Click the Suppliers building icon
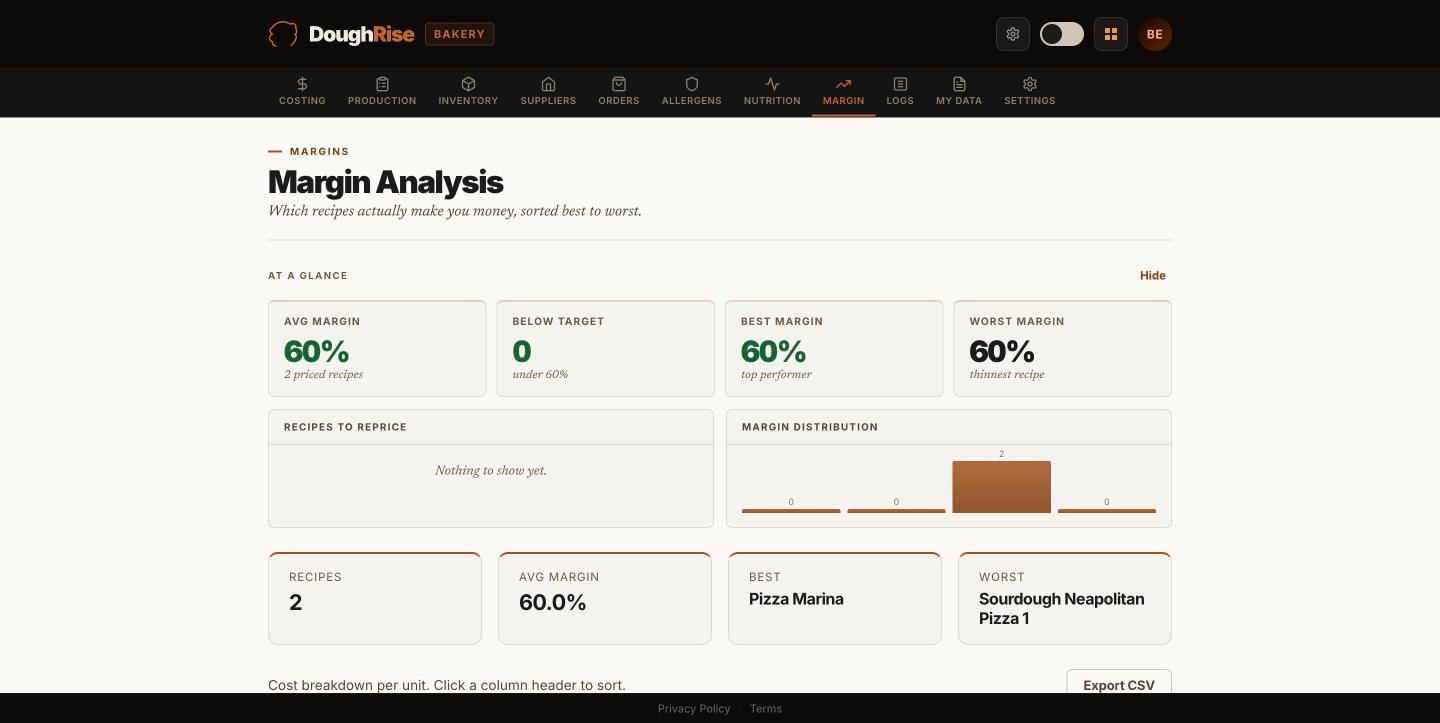The image size is (1440, 723). [548, 84]
